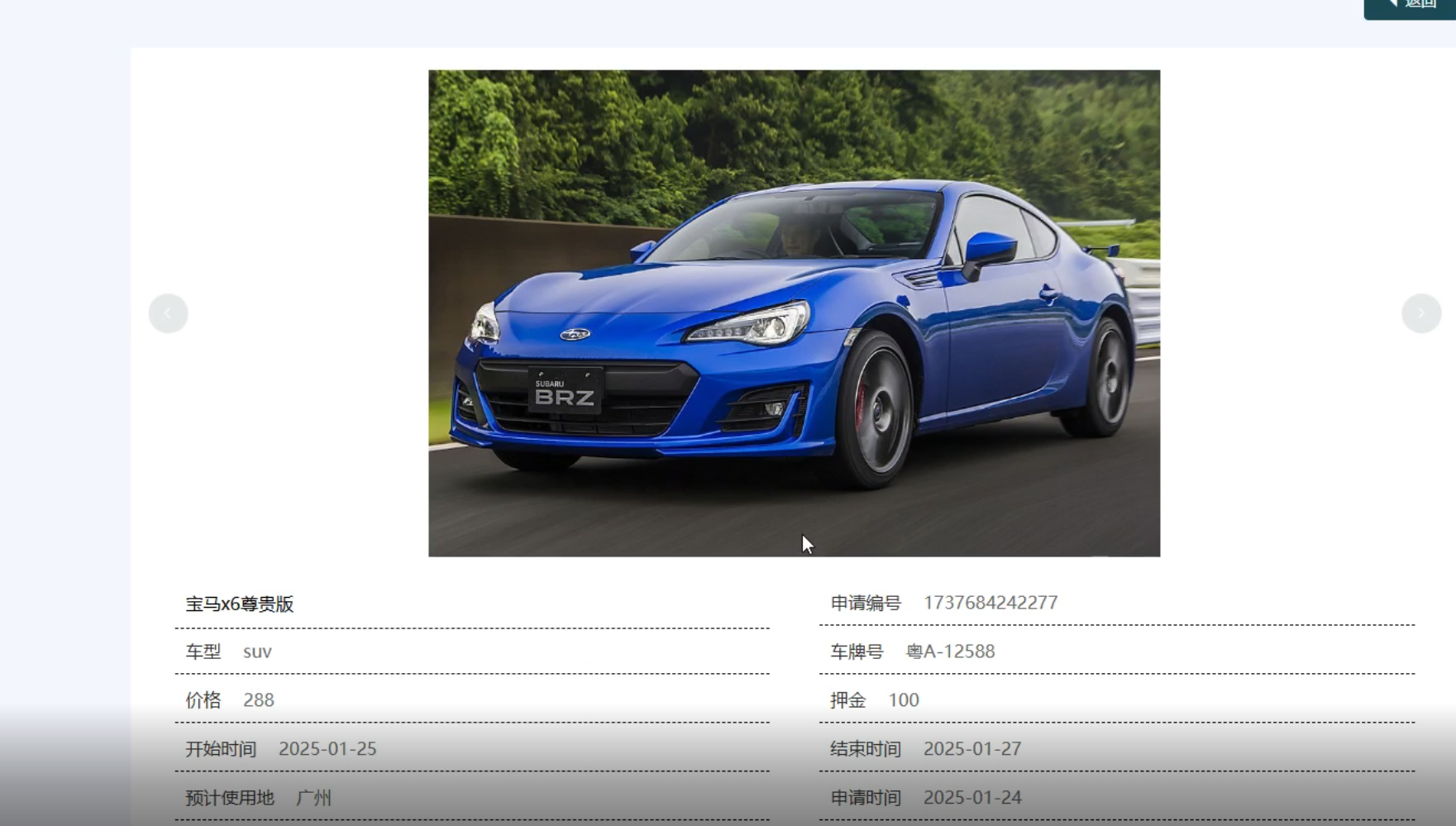Click the 车型 label
The width and height of the screenshot is (1456, 826).
tap(203, 652)
